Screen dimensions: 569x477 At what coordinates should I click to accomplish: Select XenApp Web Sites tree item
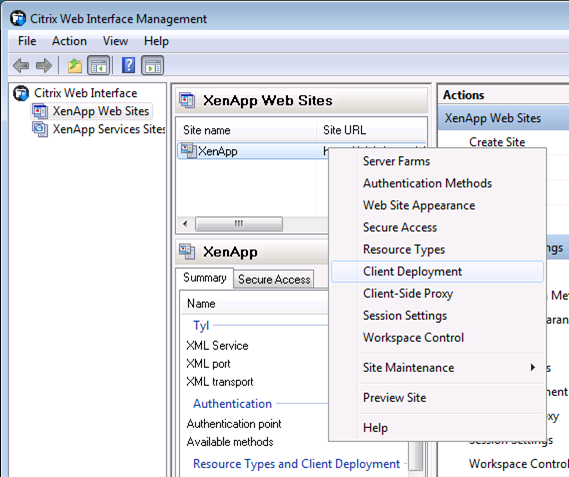tap(101, 111)
